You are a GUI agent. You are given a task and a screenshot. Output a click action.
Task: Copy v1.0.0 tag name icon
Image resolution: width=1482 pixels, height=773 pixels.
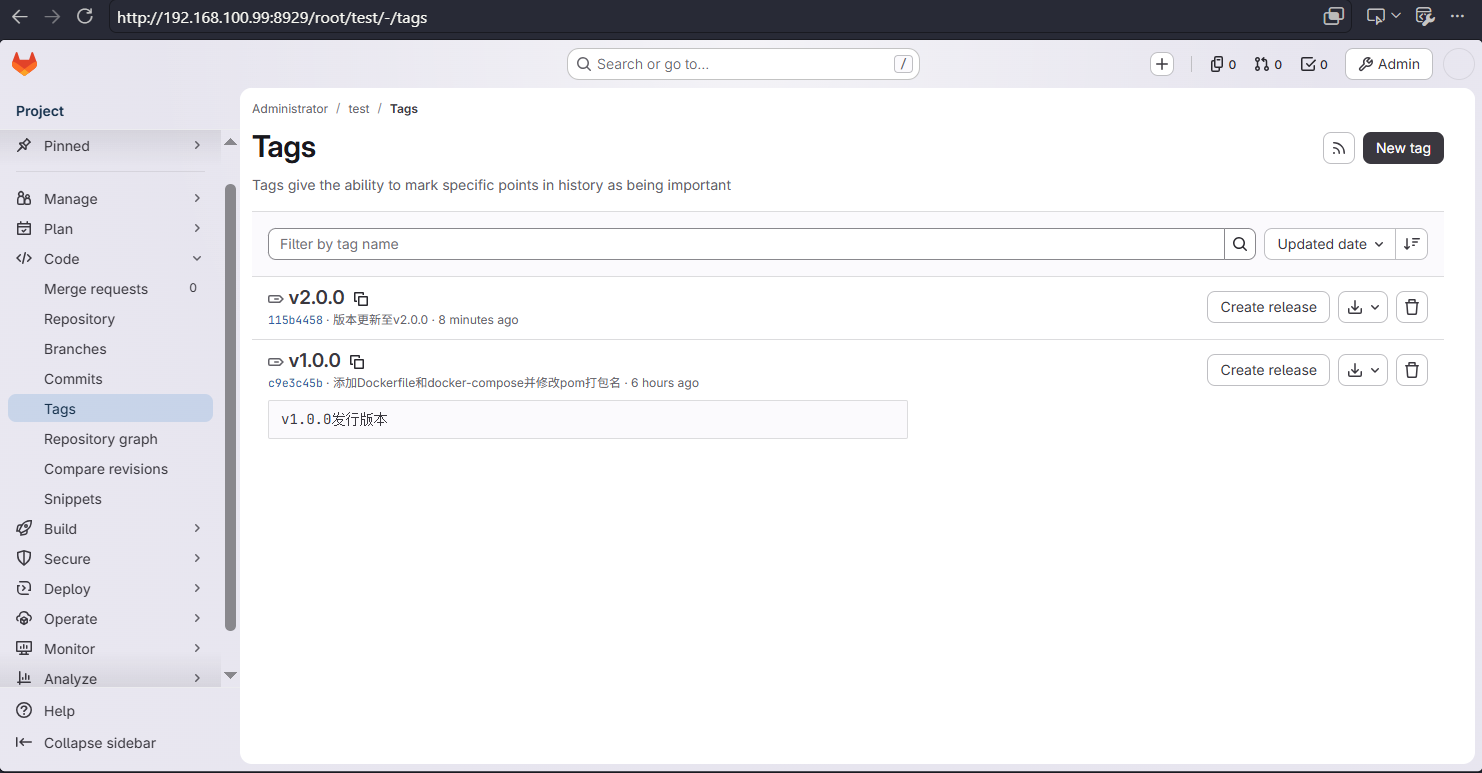coord(357,362)
